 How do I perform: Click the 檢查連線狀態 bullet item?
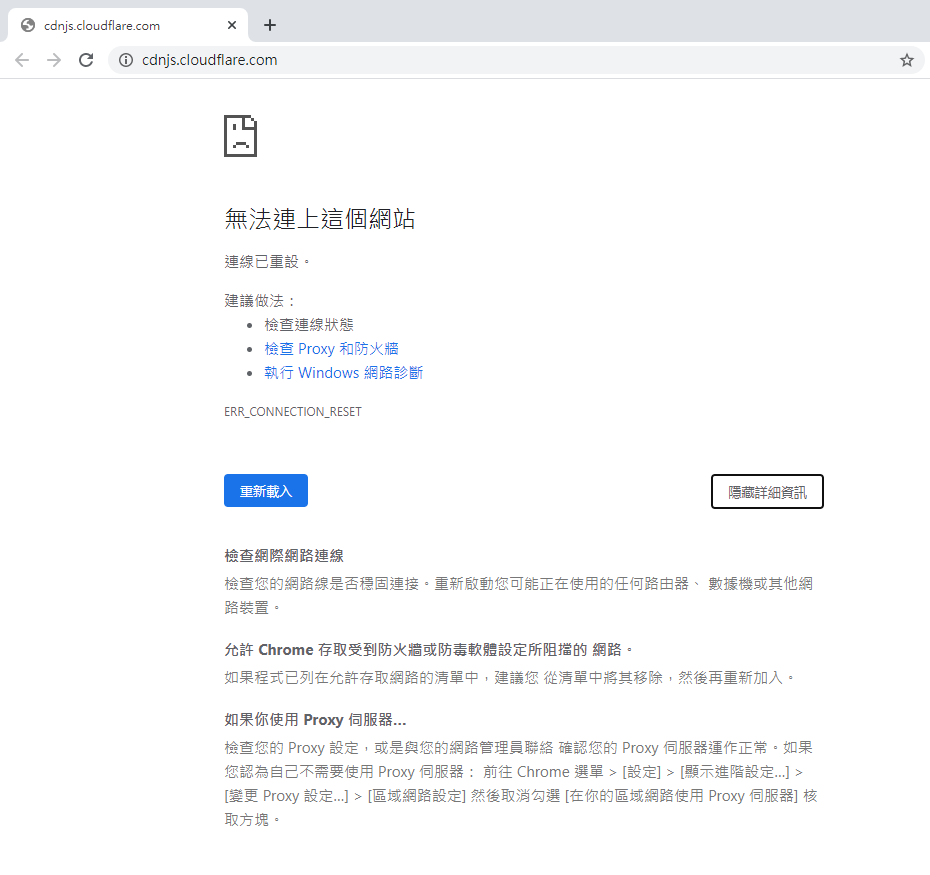(x=309, y=324)
